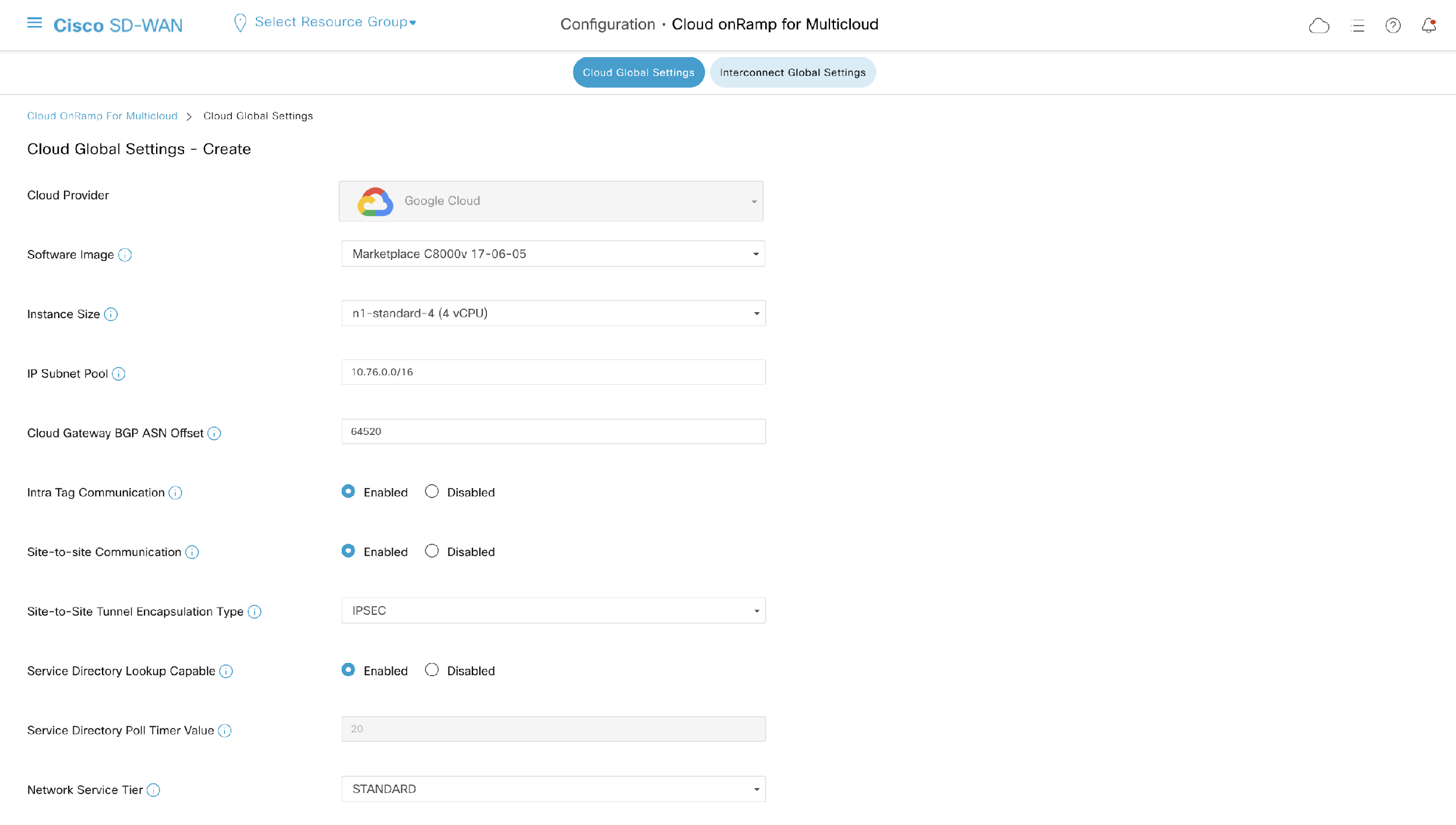Disable Intra Tag Communication
This screenshot has height=825, width=1456.
432,492
